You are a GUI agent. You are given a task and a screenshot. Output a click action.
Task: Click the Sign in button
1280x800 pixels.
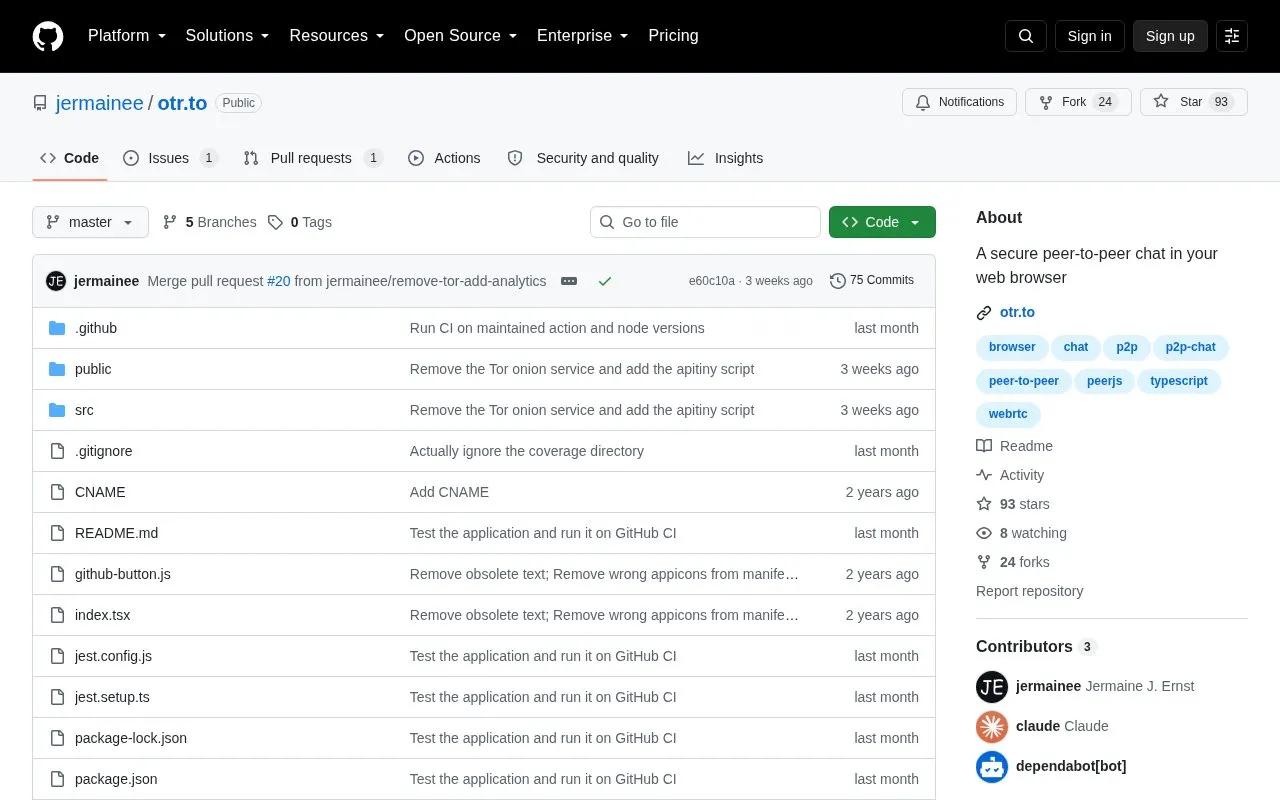(x=1089, y=36)
